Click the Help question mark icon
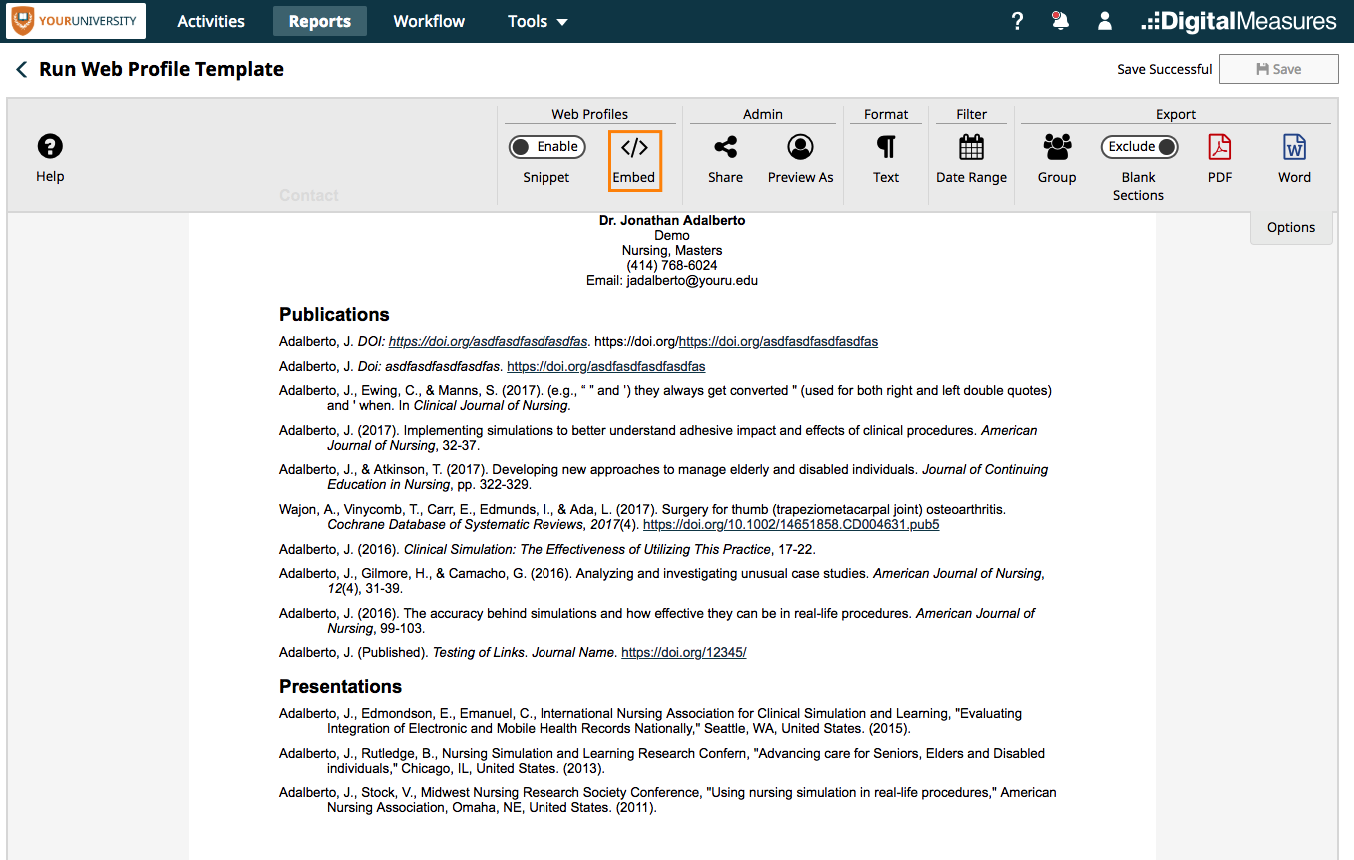1354x860 pixels. pyautogui.click(x=49, y=144)
